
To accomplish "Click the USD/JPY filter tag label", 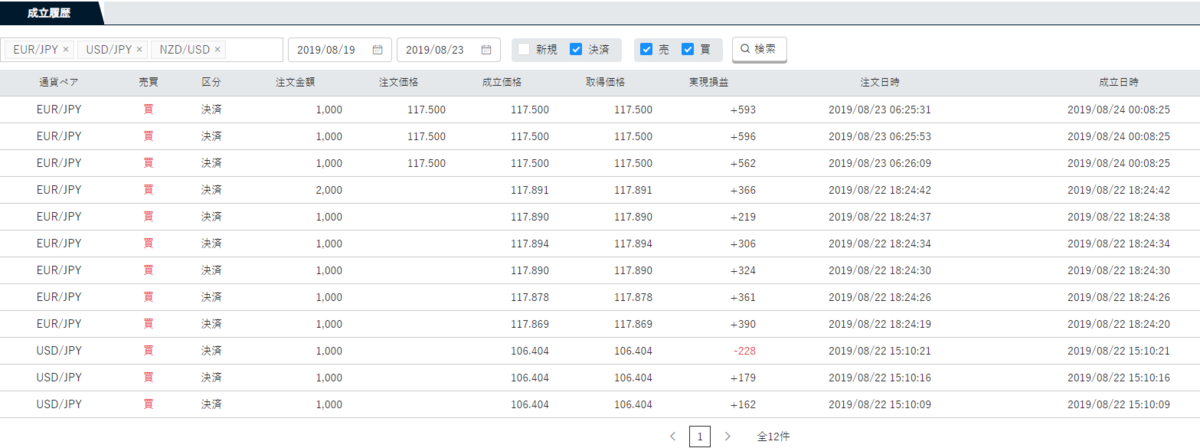I will (109, 49).
